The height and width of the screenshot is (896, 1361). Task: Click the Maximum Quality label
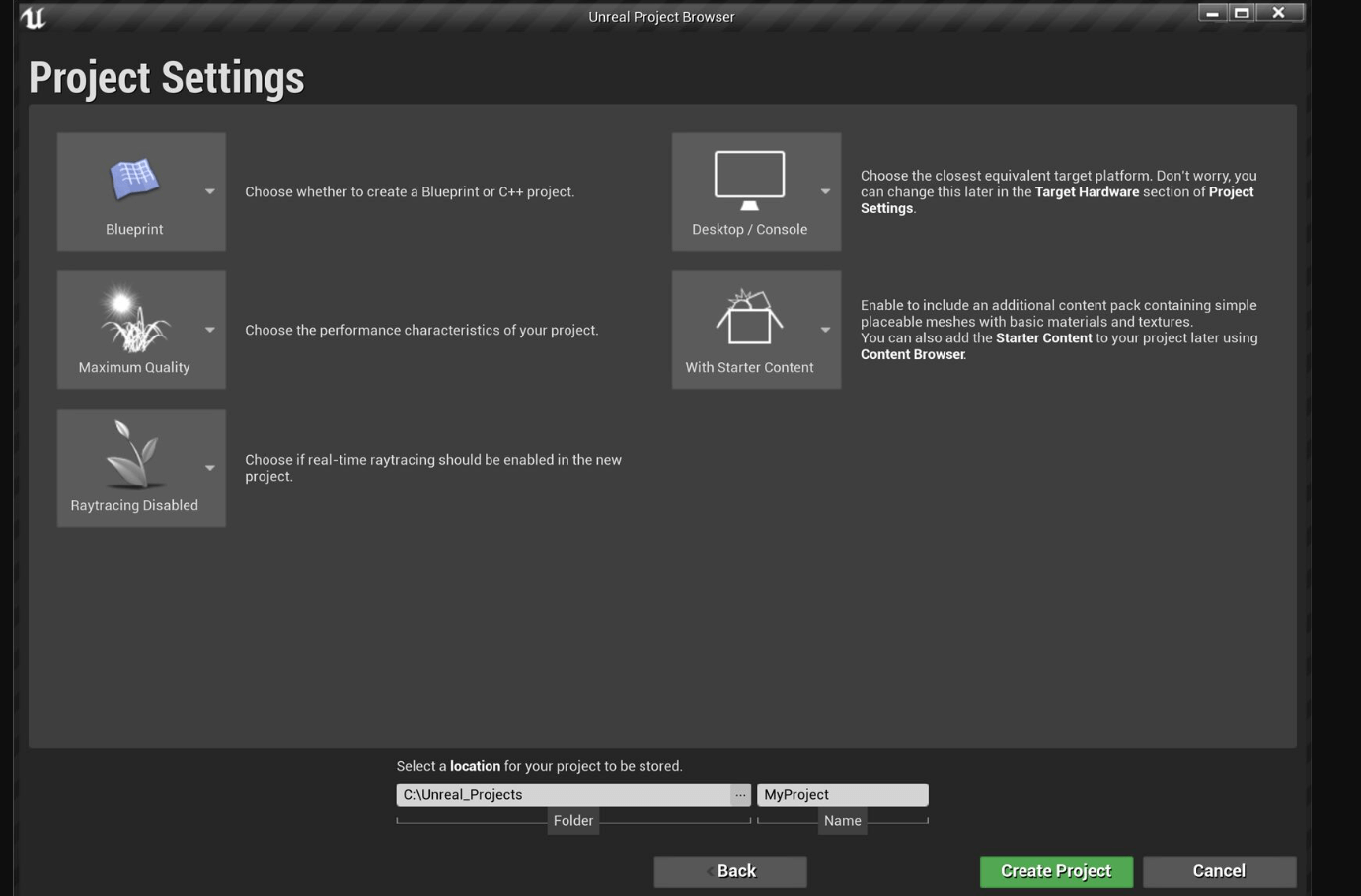(x=134, y=367)
